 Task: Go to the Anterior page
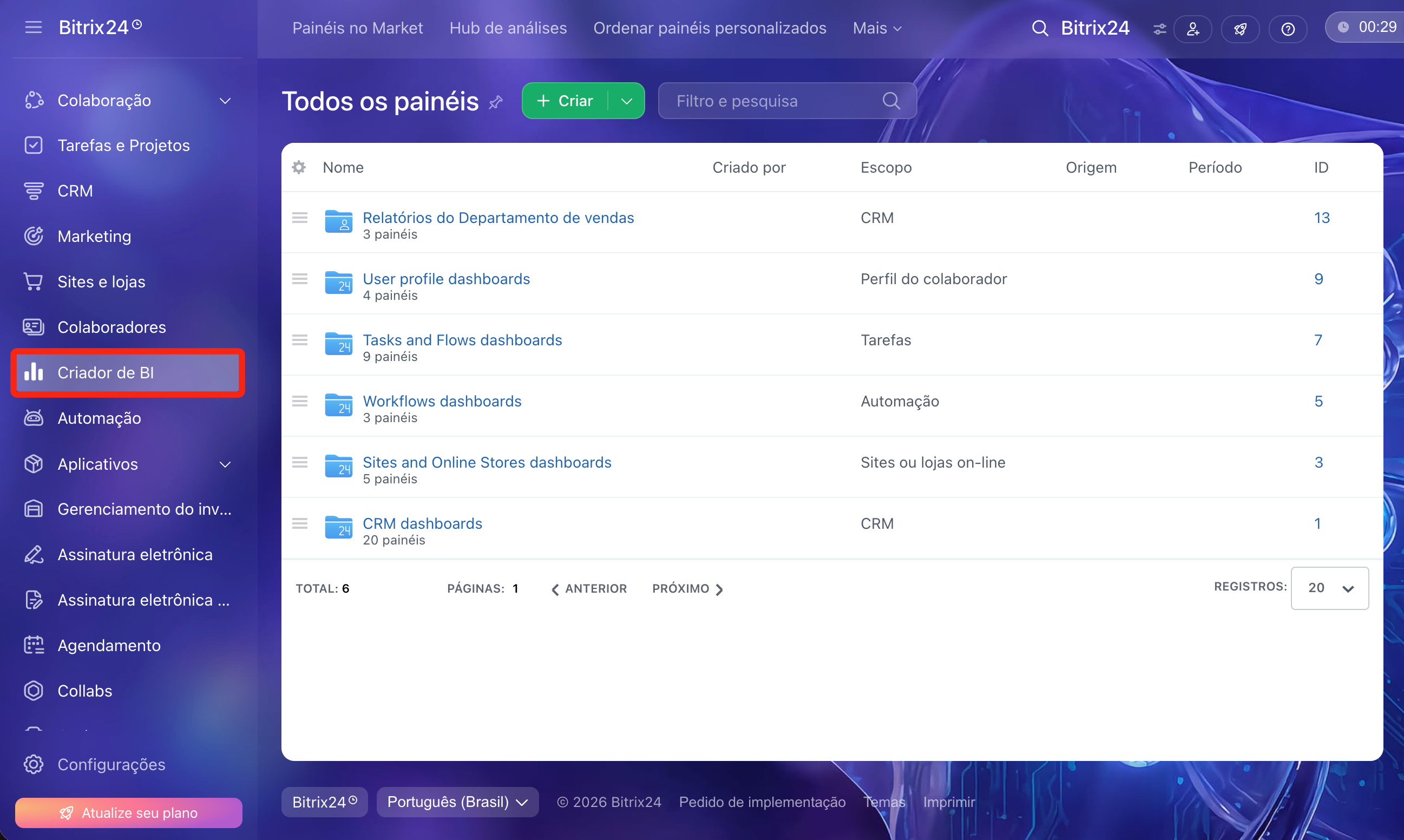(589, 589)
